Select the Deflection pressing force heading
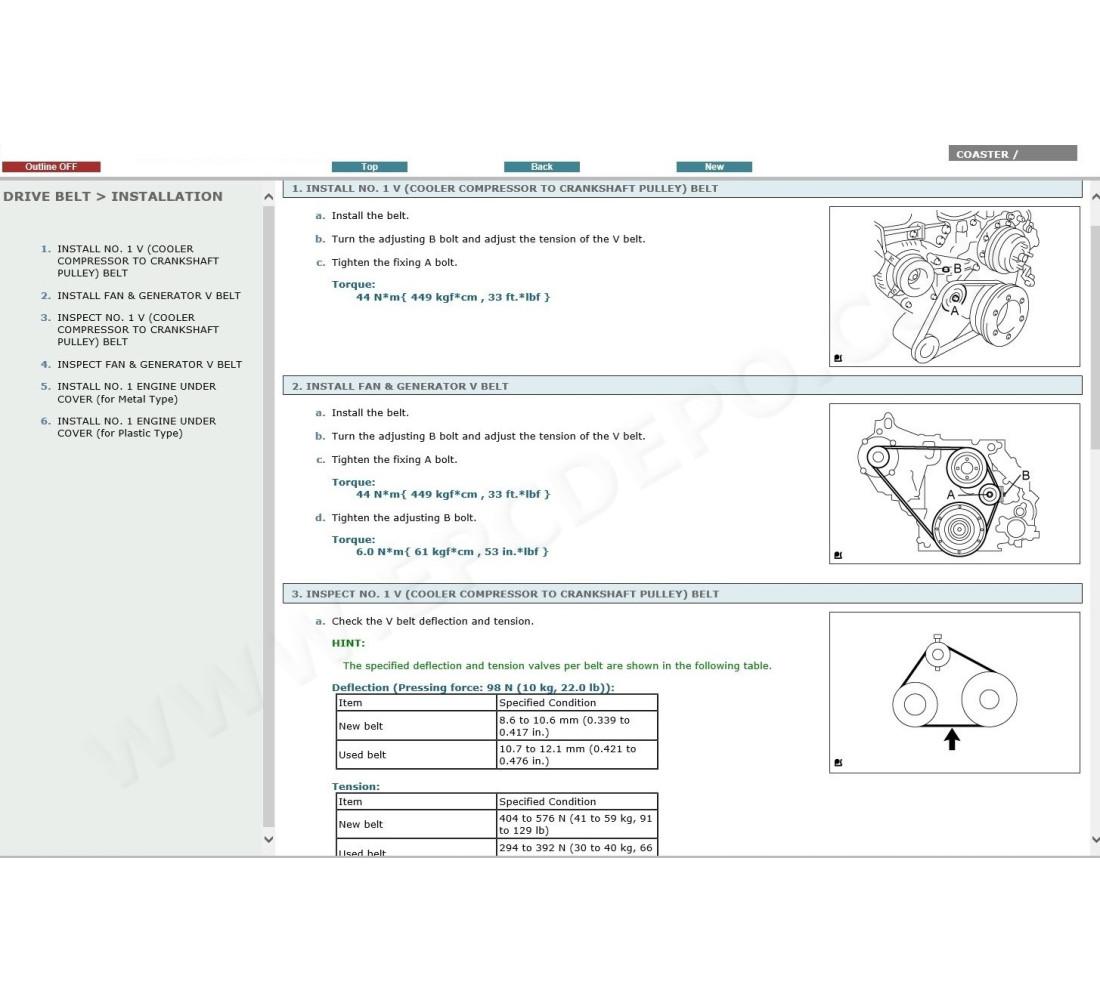The width and height of the screenshot is (1100, 1000). click(x=473, y=687)
